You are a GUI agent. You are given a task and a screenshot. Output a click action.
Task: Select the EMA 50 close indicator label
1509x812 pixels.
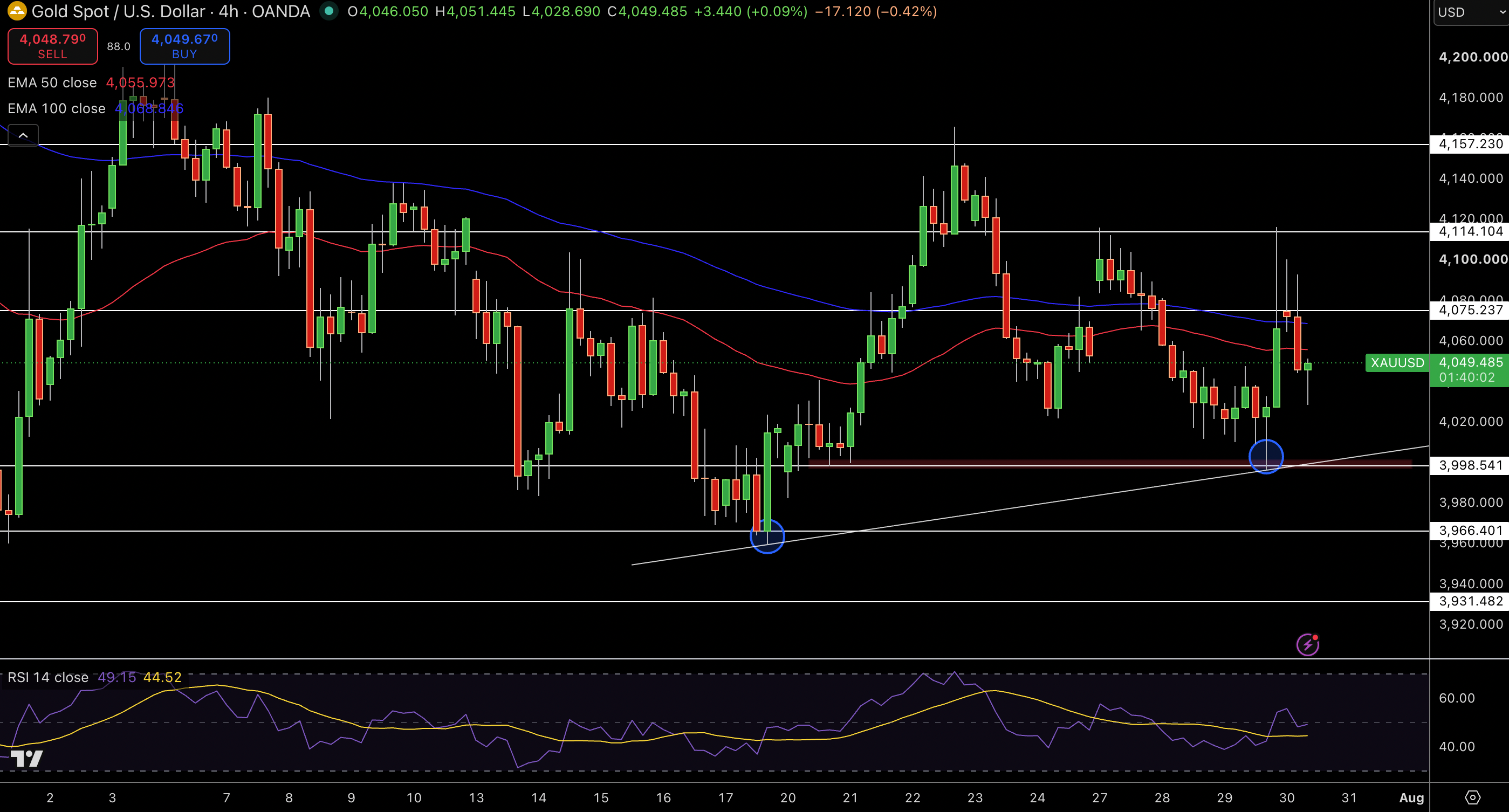52,82
